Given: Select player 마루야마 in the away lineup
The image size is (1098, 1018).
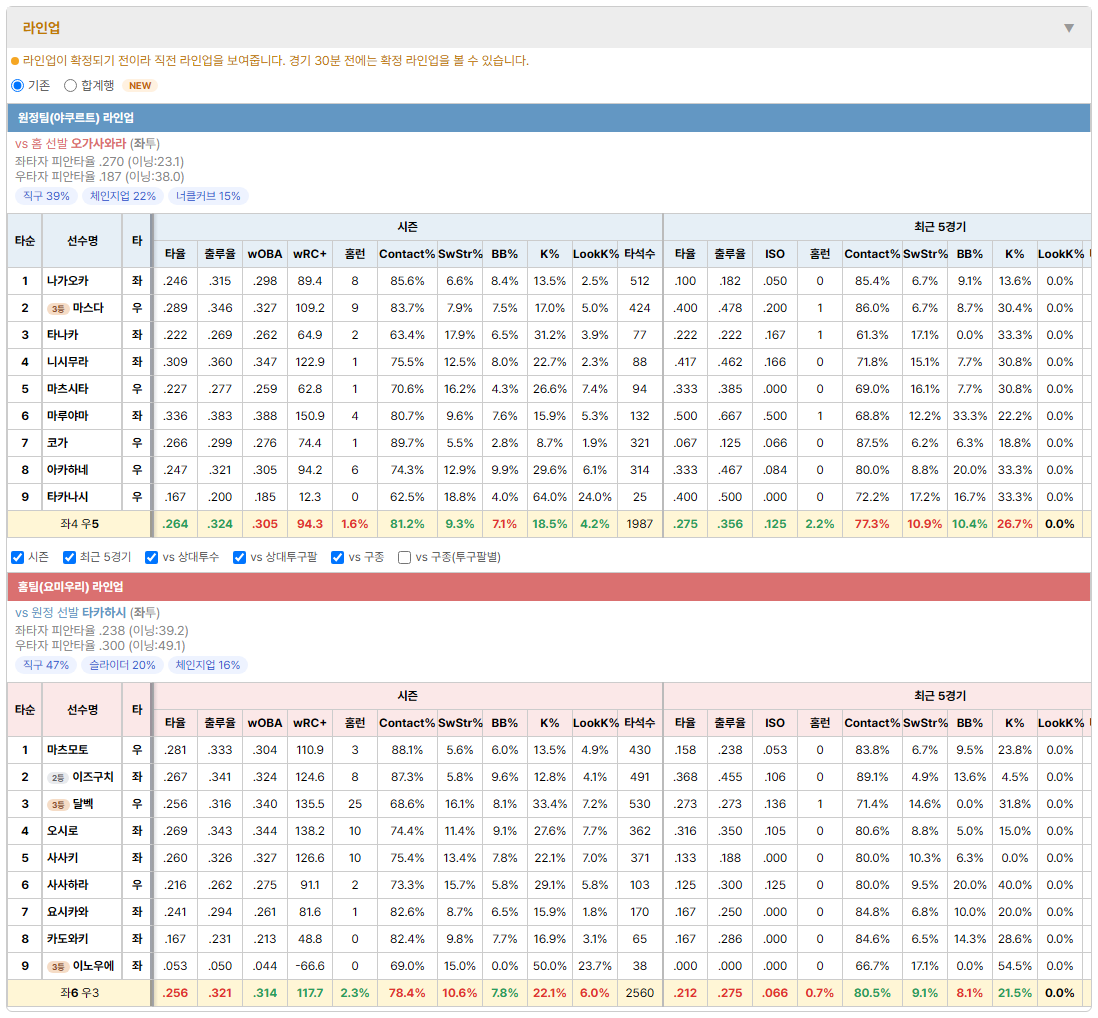Looking at the screenshot, I should 68,416.
